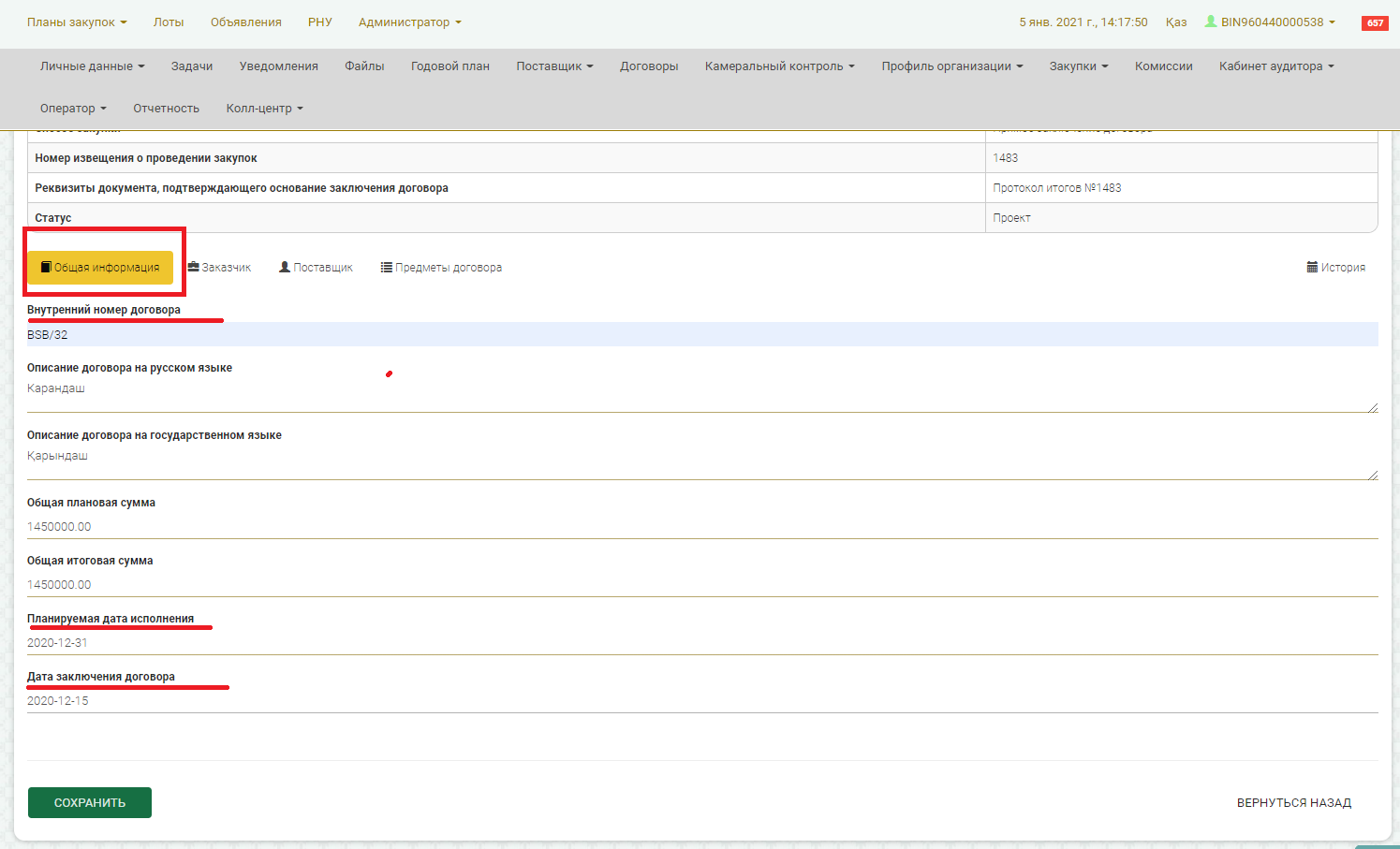Image resolution: width=1400 pixels, height=849 pixels.
Task: Click the internal contract number field BSB/32
Action: [702, 335]
